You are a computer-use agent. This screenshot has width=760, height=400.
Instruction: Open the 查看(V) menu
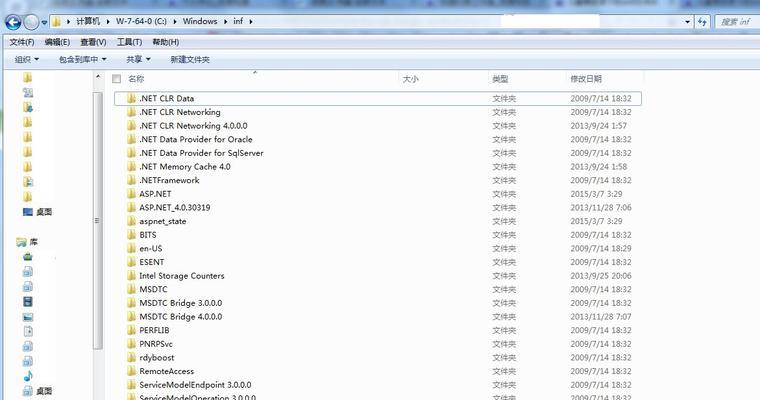pos(93,42)
